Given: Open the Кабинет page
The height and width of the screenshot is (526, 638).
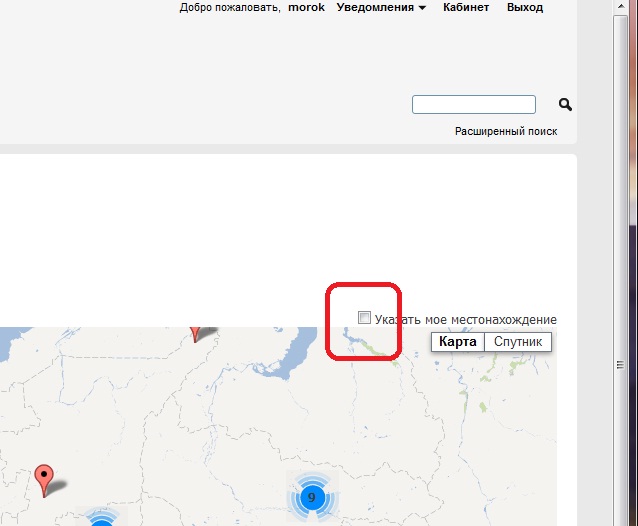Looking at the screenshot, I should [466, 7].
